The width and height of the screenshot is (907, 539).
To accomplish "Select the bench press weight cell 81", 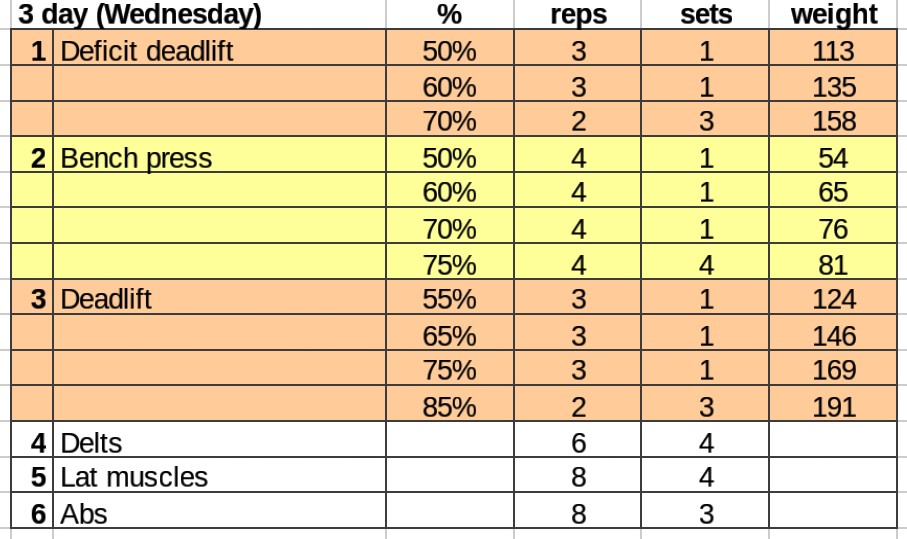I will 833,265.
